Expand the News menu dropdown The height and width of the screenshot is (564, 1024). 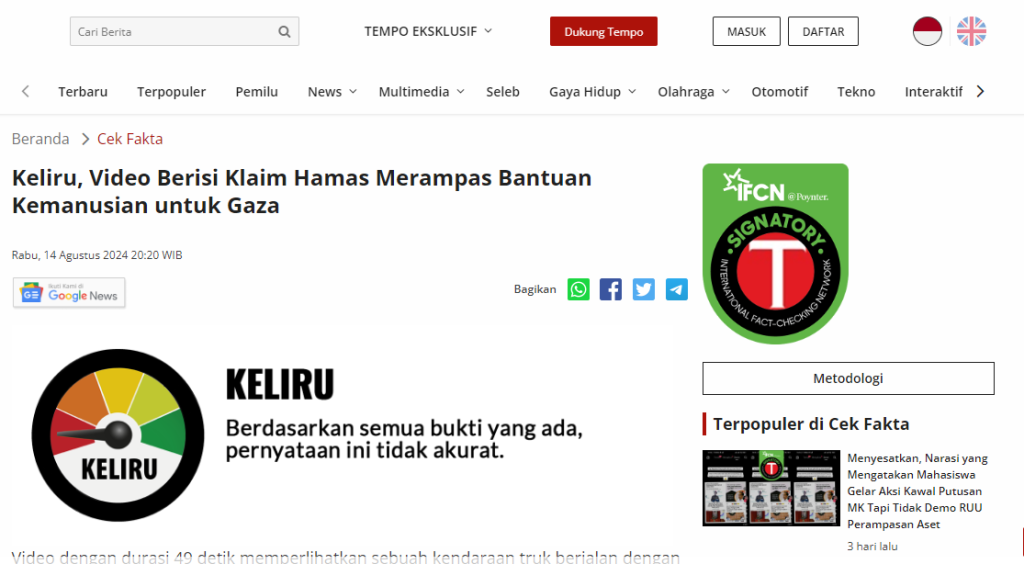[x=332, y=92]
